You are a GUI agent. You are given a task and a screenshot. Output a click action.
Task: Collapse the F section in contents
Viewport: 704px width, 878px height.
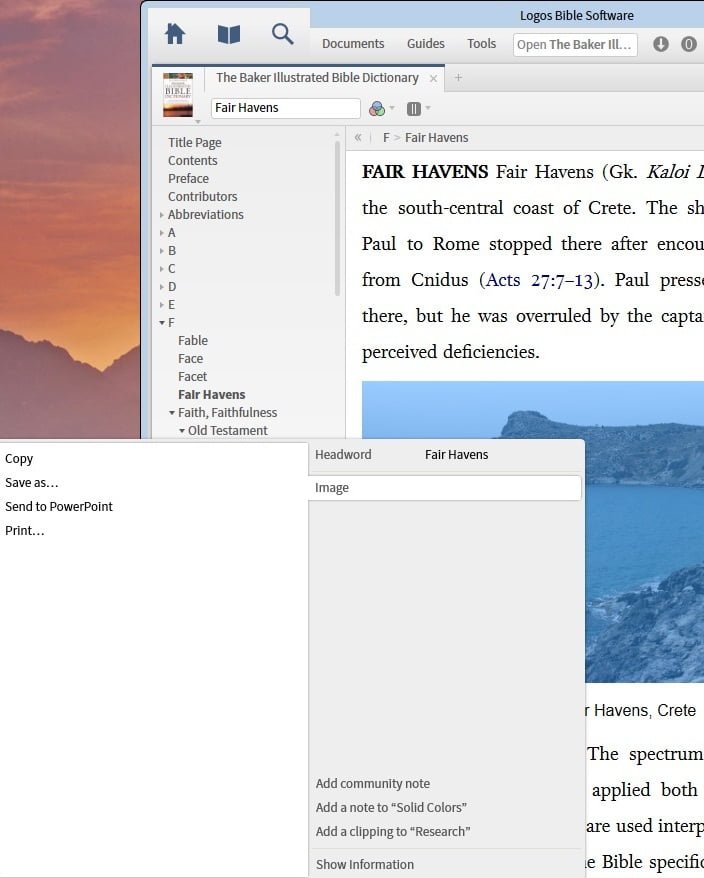[x=162, y=323]
